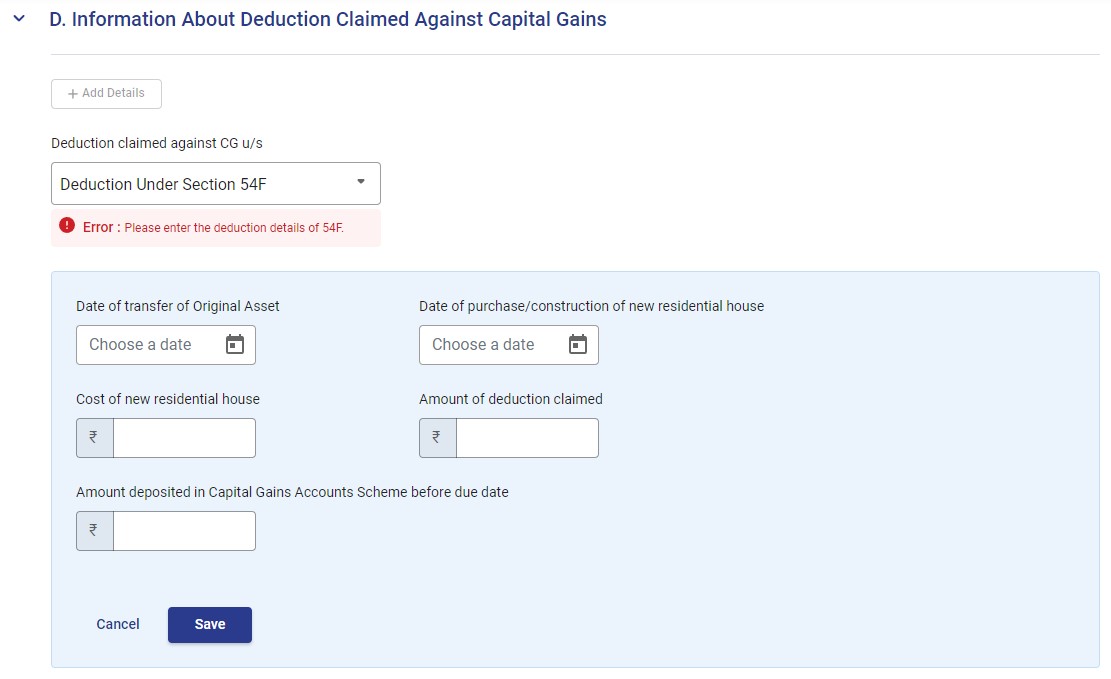Click the dropdown arrow beside Section 54F
Viewport: 1111px width, 679px height.
(361, 183)
